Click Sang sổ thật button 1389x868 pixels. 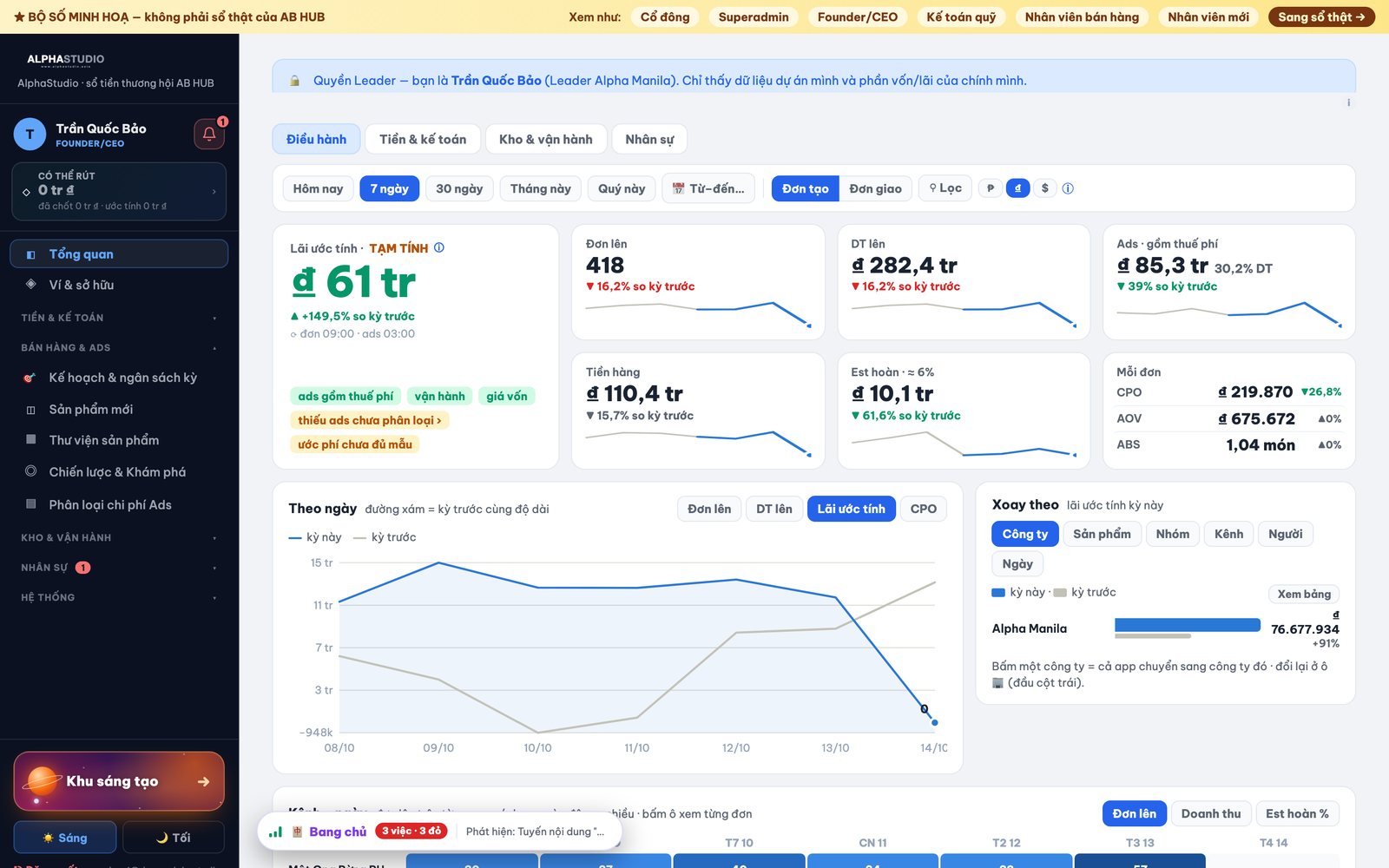(1321, 16)
